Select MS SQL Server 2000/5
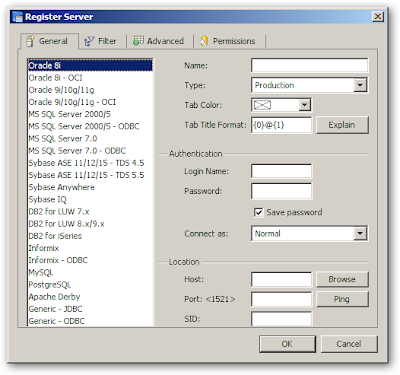This screenshot has height=375, width=400. [x=90, y=114]
